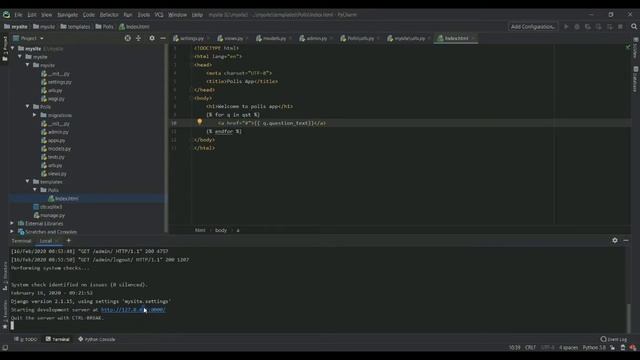This screenshot has height=360, width=640.
Task: Open the VCS menu
Action: coord(159,14)
